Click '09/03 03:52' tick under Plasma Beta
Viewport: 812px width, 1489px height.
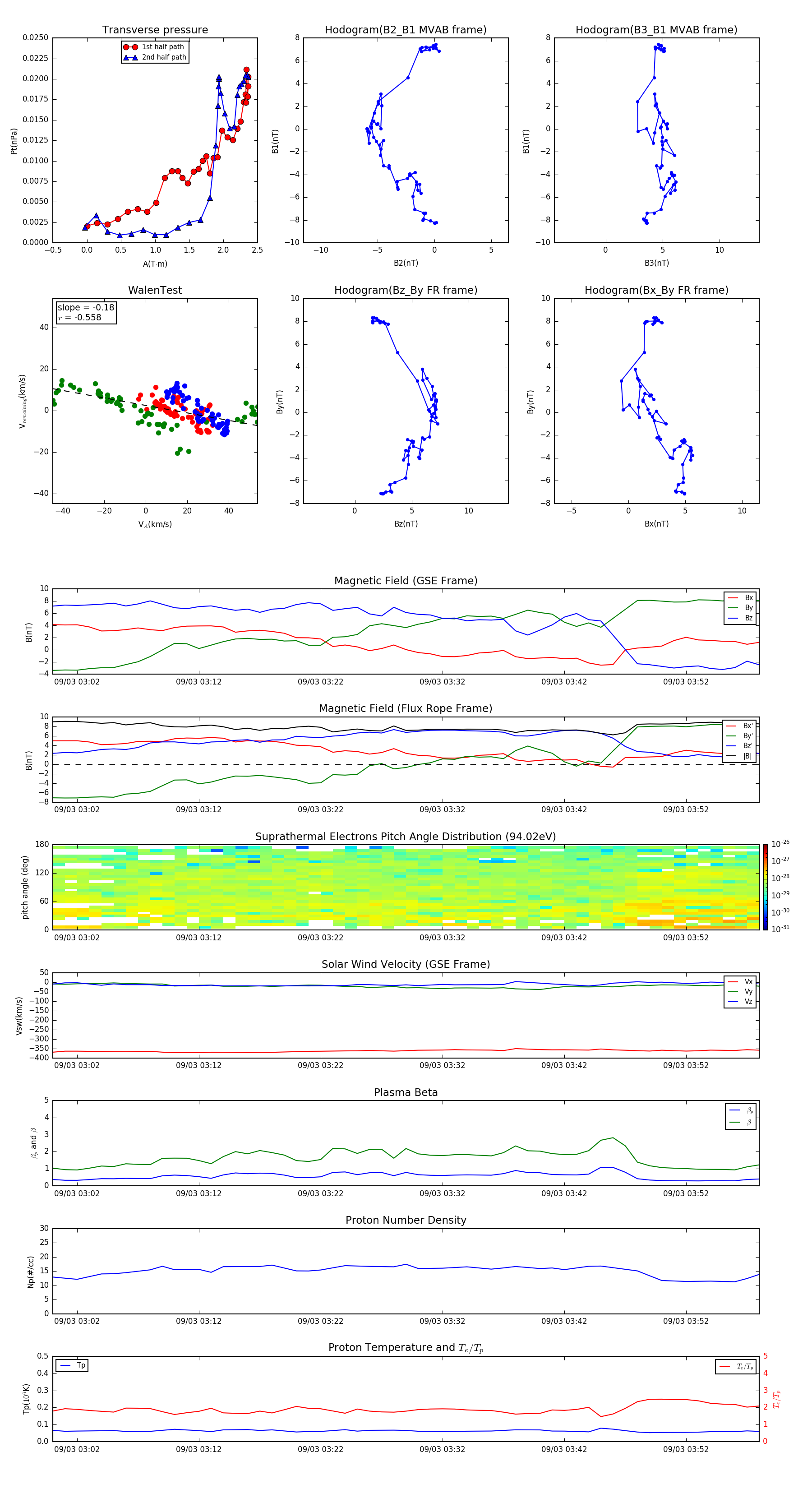[685, 1193]
